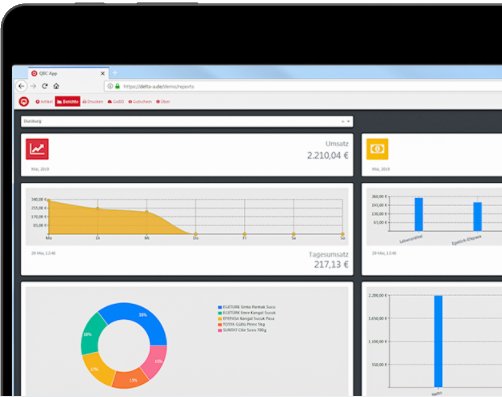
Task: Click the green padlock security icon
Action: pyautogui.click(x=117, y=86)
